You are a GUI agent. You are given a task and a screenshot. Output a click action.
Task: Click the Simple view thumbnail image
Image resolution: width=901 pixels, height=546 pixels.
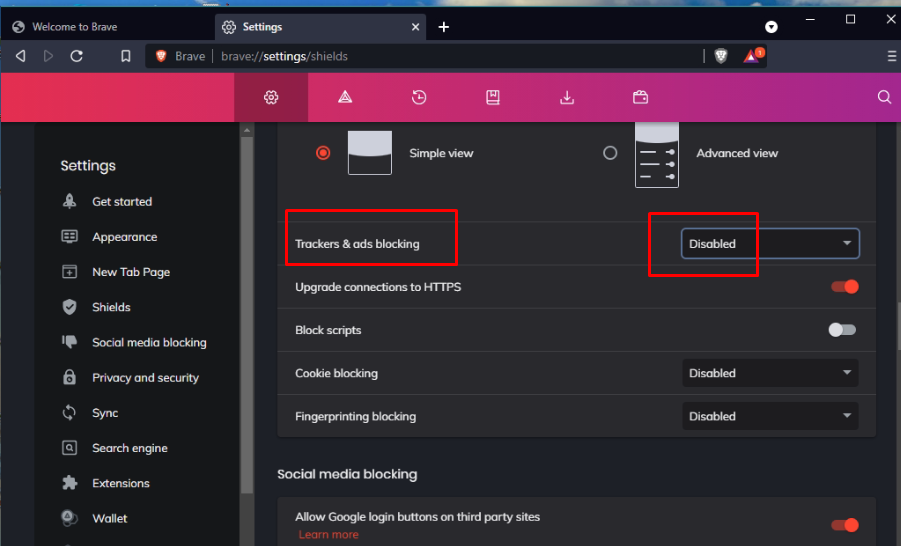[x=369, y=152]
